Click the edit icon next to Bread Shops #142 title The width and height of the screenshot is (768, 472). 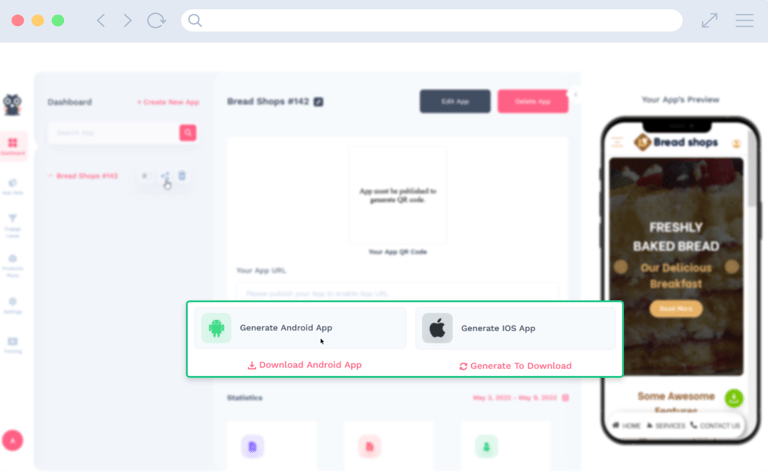tap(318, 102)
